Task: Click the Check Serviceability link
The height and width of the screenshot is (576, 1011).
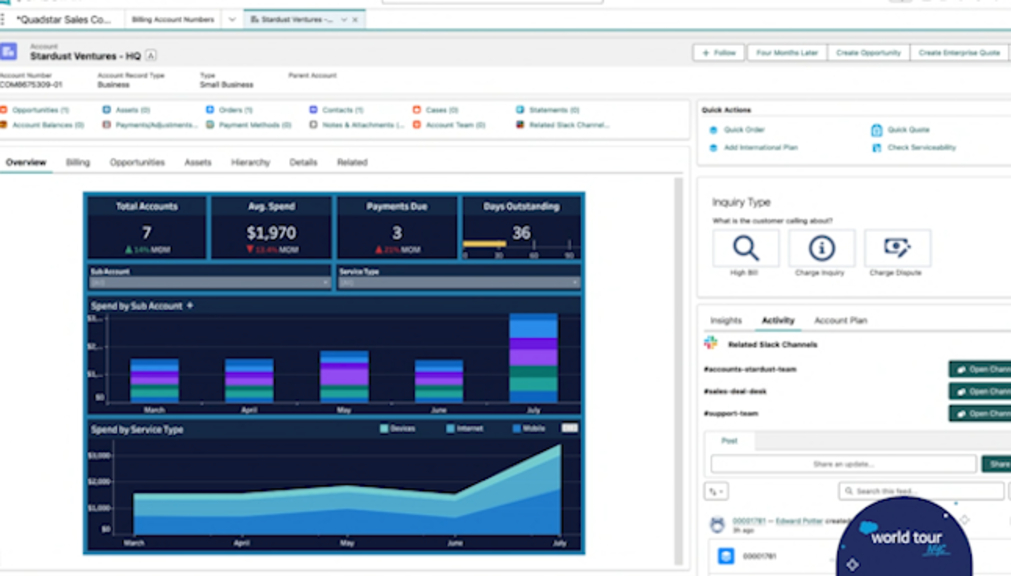Action: (921, 148)
